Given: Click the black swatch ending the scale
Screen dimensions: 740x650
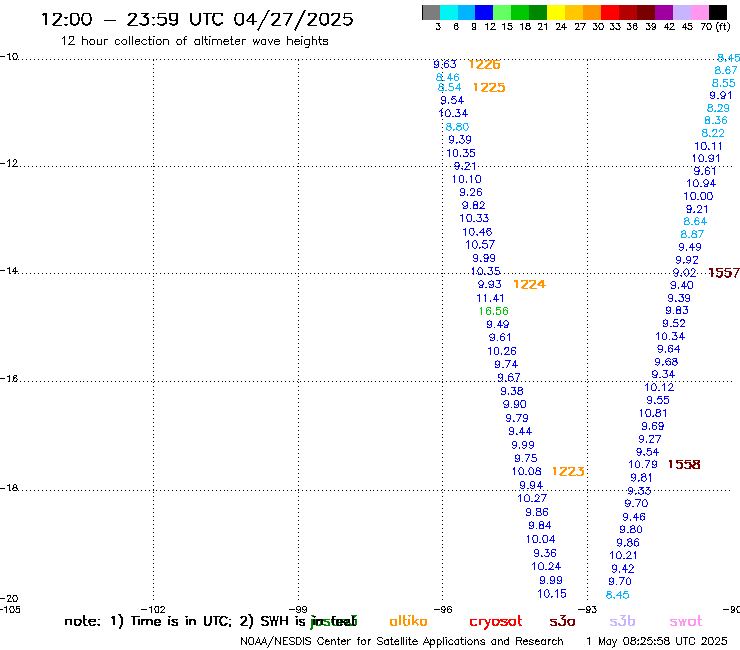Looking at the screenshot, I should click(x=717, y=12).
